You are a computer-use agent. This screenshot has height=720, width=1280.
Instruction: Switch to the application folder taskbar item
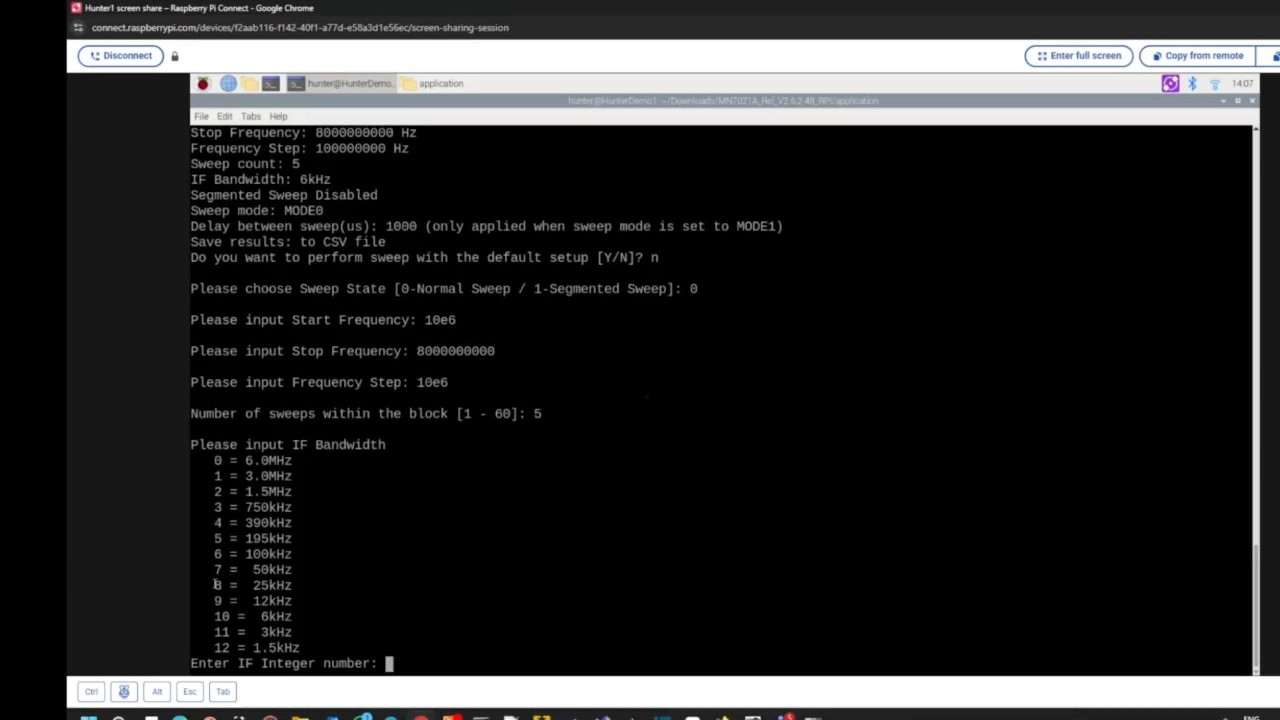click(x=434, y=84)
